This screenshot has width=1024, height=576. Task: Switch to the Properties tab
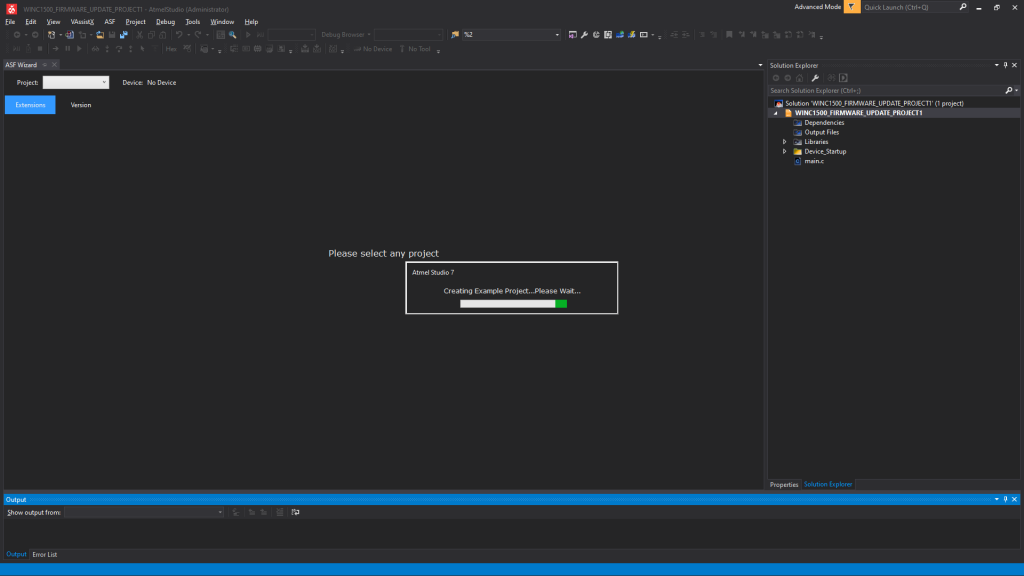point(784,485)
